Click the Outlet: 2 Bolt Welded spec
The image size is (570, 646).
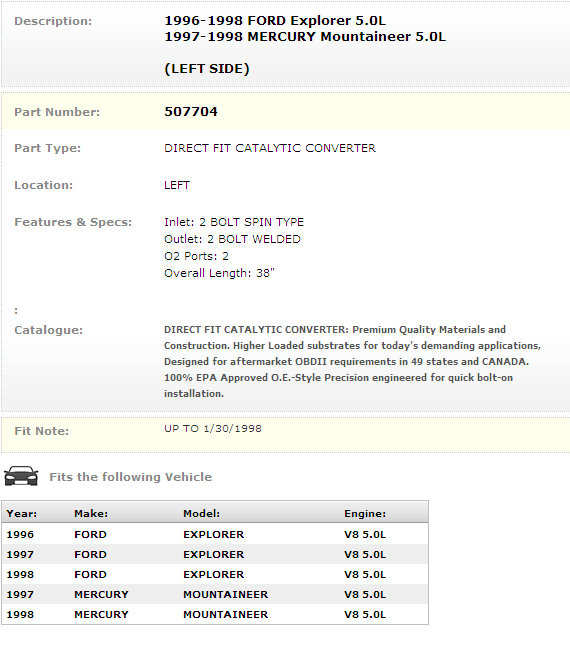pos(232,239)
